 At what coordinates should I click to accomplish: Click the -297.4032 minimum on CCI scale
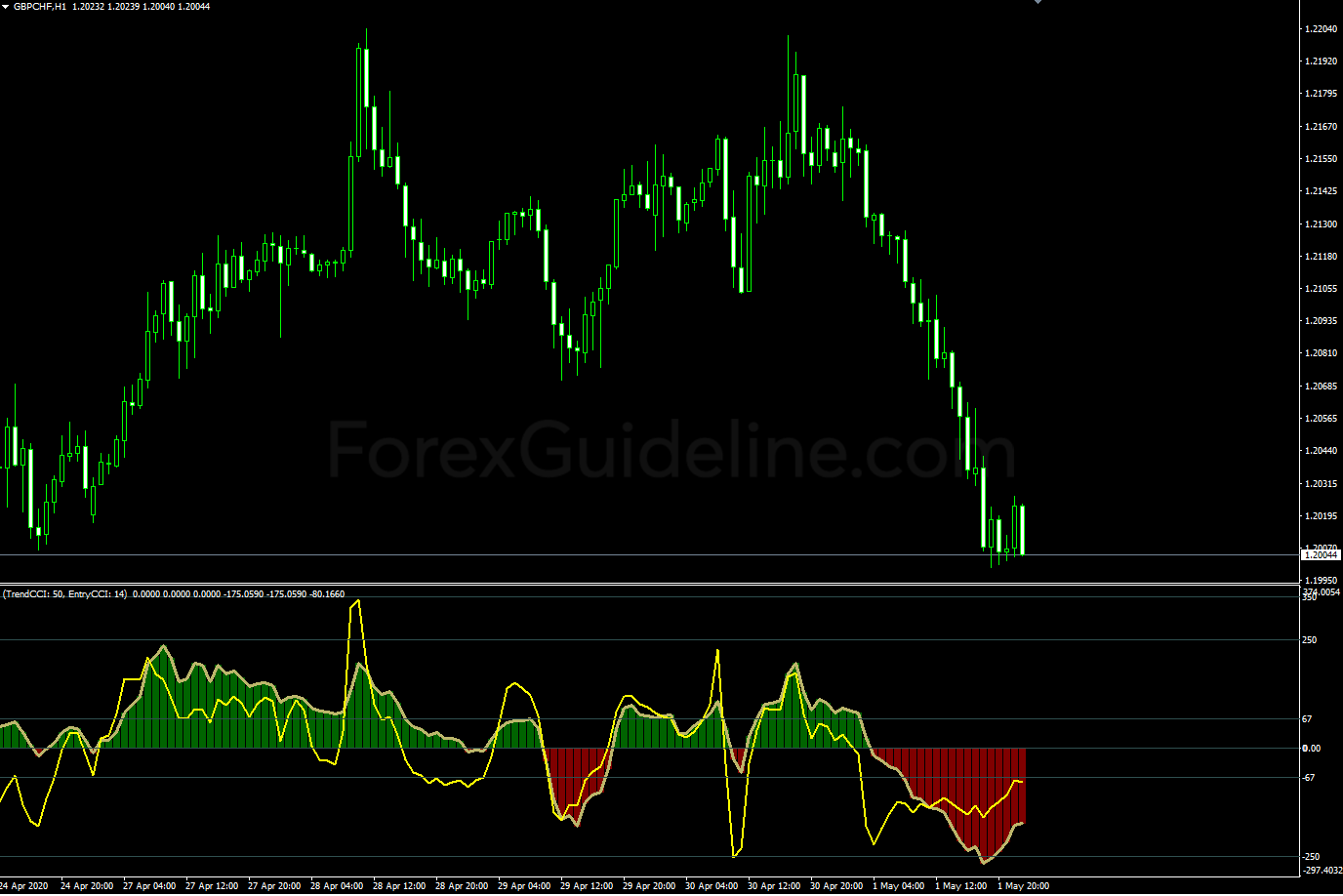1323,870
